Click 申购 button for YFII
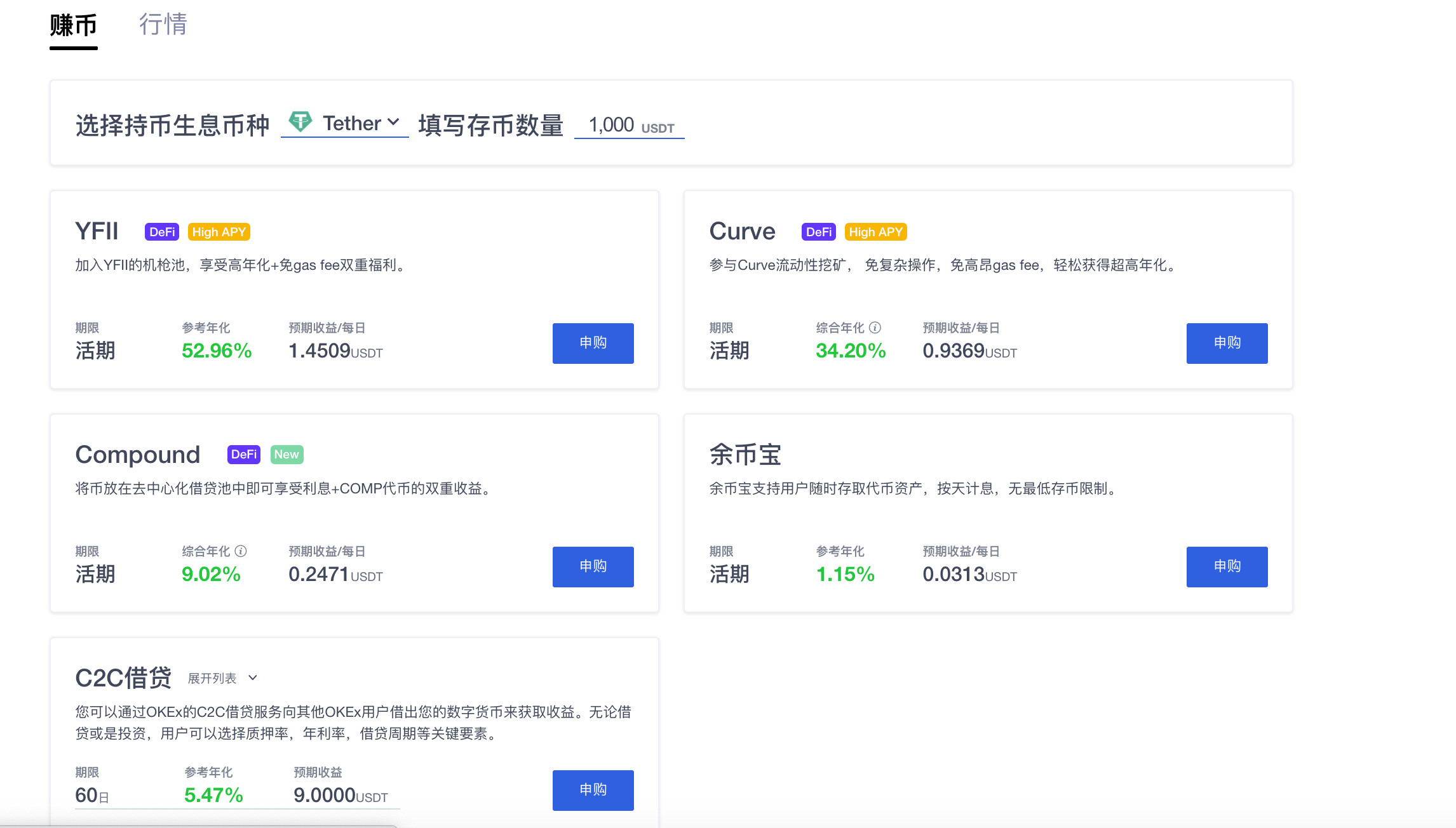The image size is (1456, 828). (593, 343)
